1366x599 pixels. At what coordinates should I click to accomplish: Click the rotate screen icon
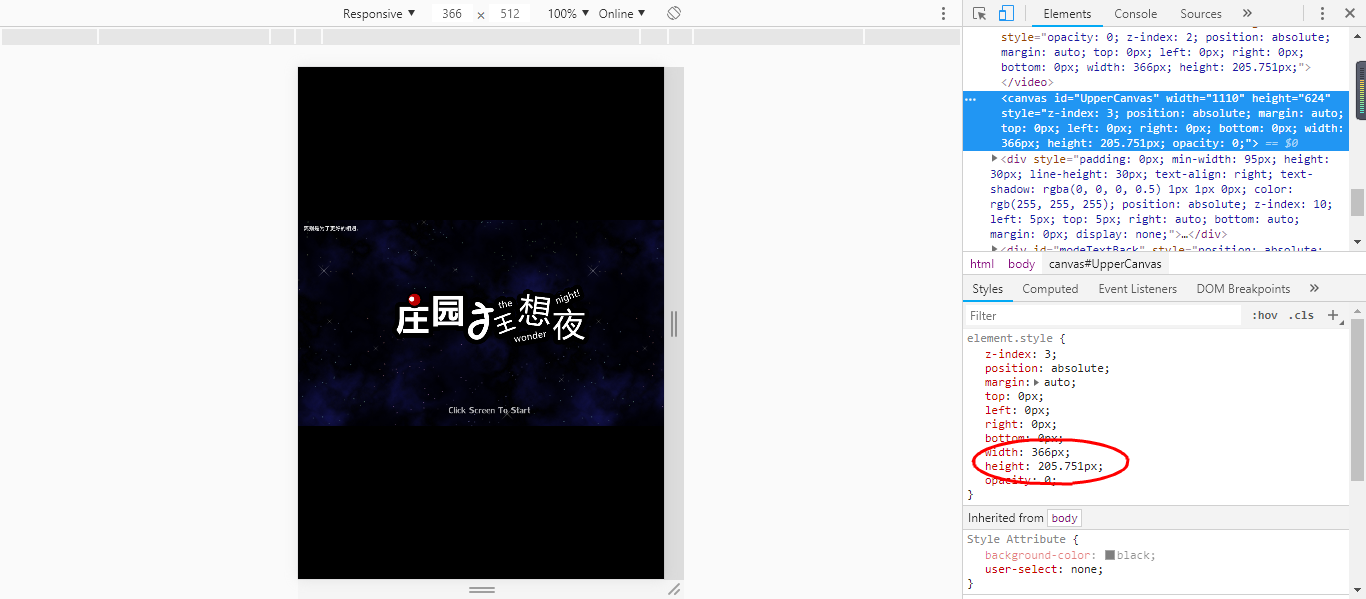(674, 14)
